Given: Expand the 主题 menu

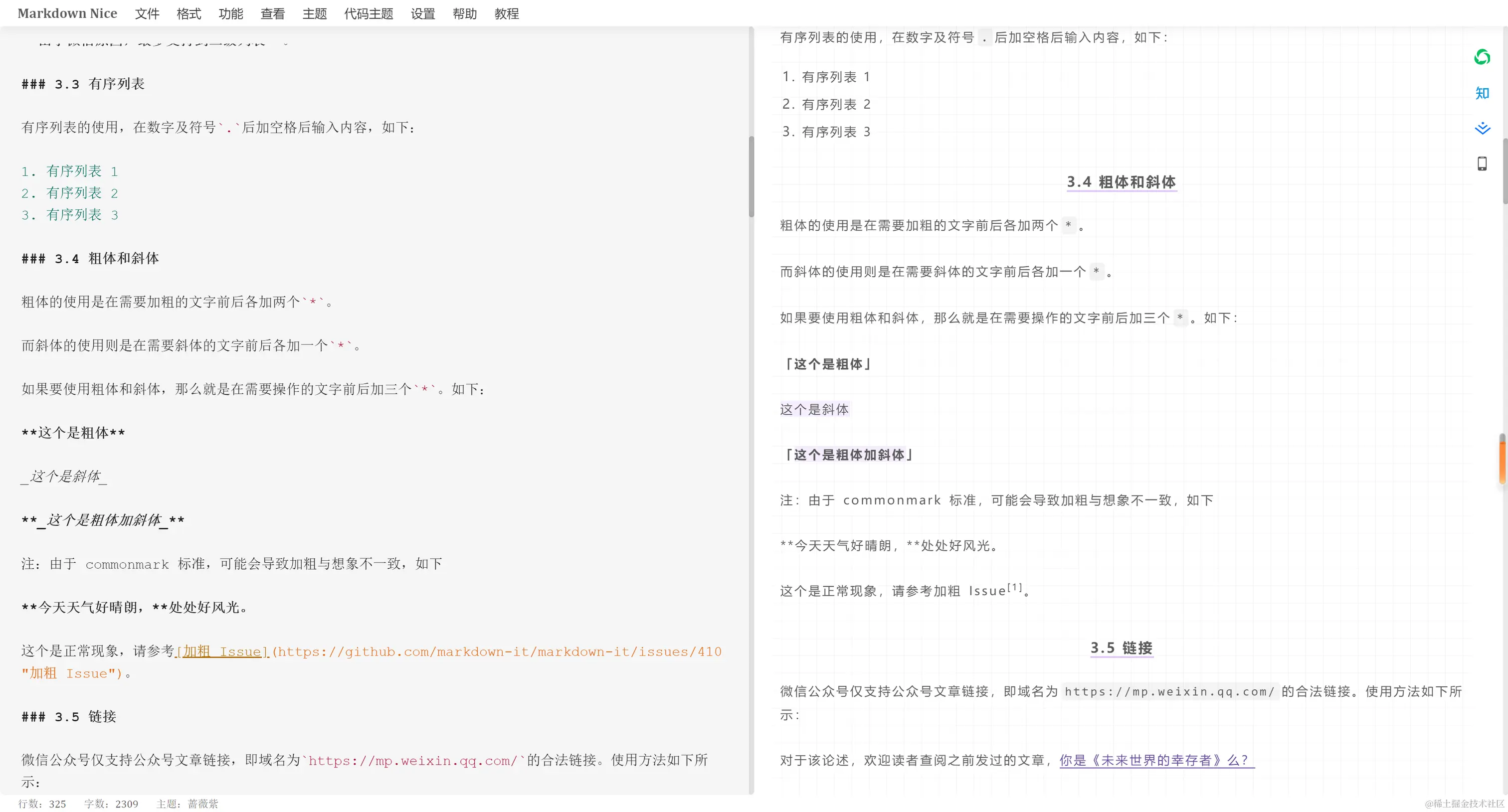Looking at the screenshot, I should point(314,13).
